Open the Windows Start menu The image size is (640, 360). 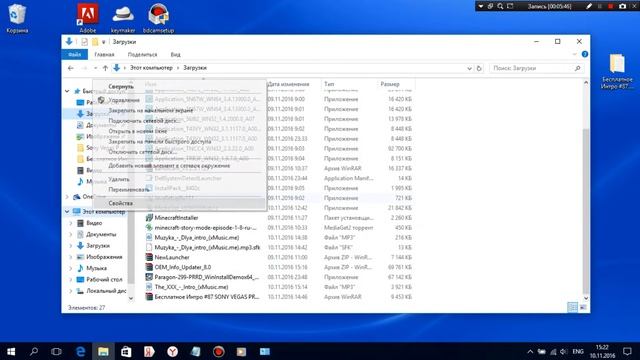11,351
